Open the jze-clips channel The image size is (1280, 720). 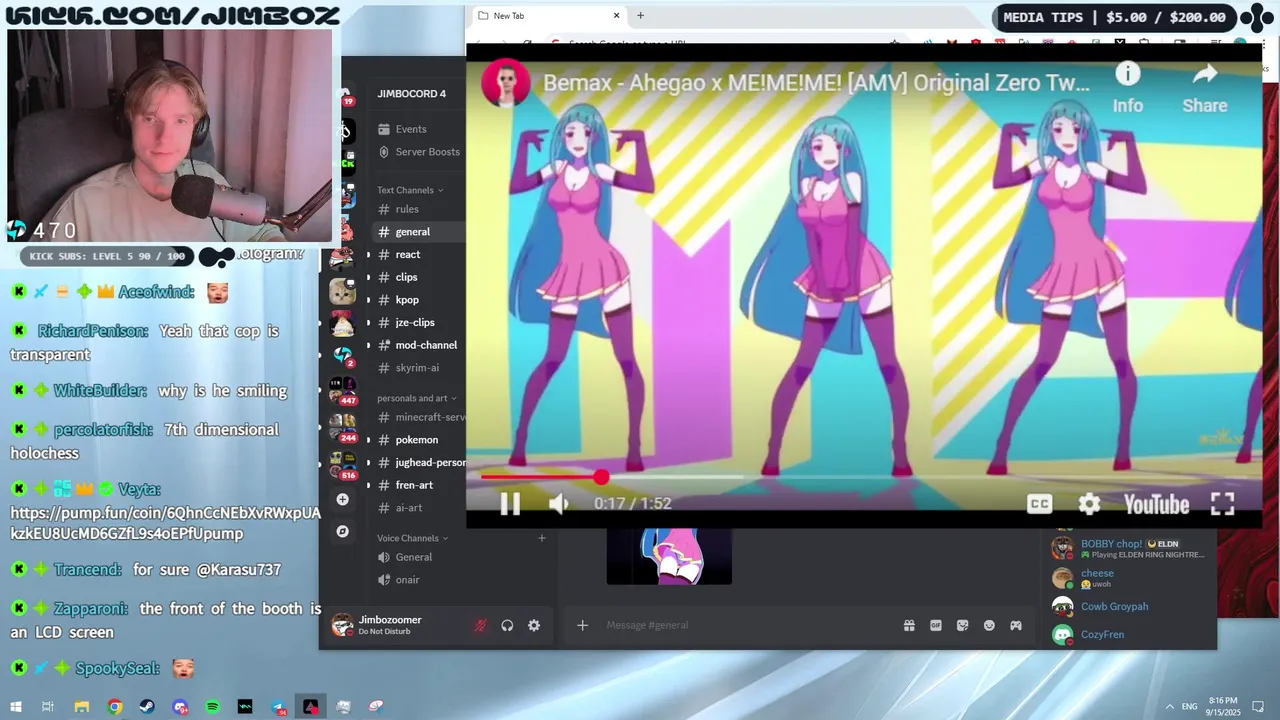click(x=415, y=323)
